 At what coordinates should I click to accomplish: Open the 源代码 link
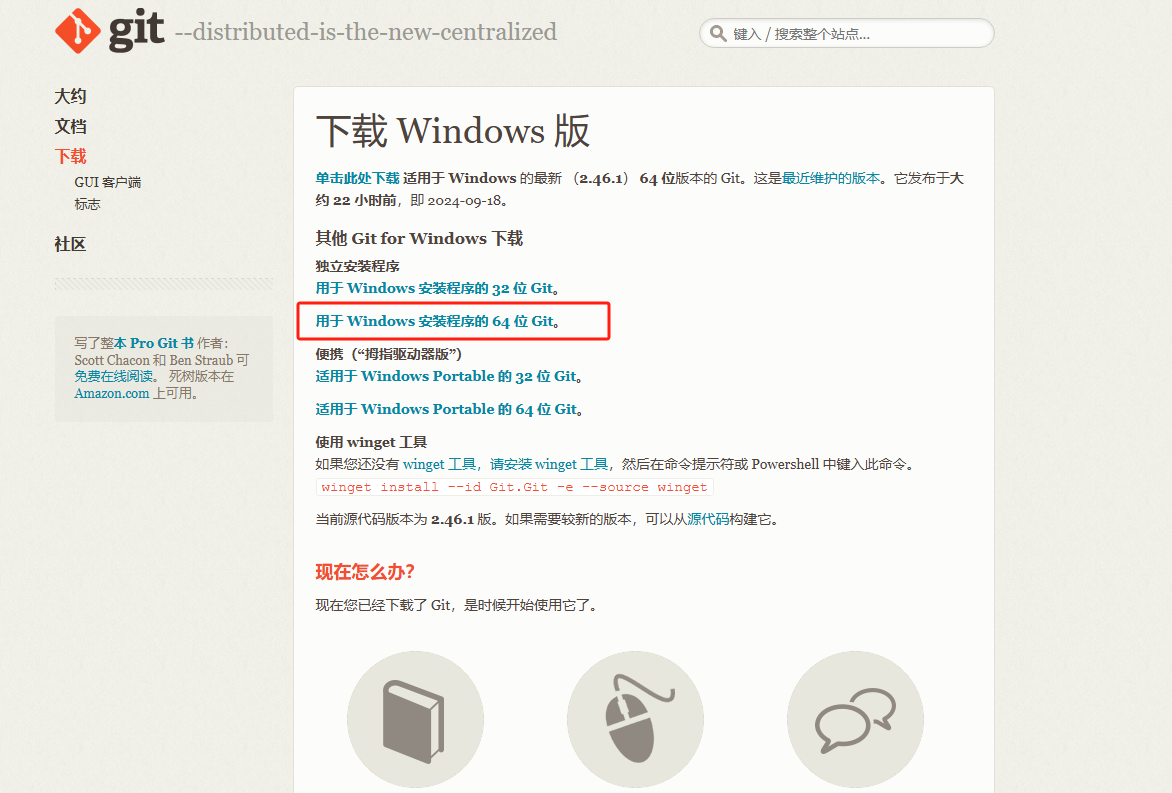[x=708, y=519]
